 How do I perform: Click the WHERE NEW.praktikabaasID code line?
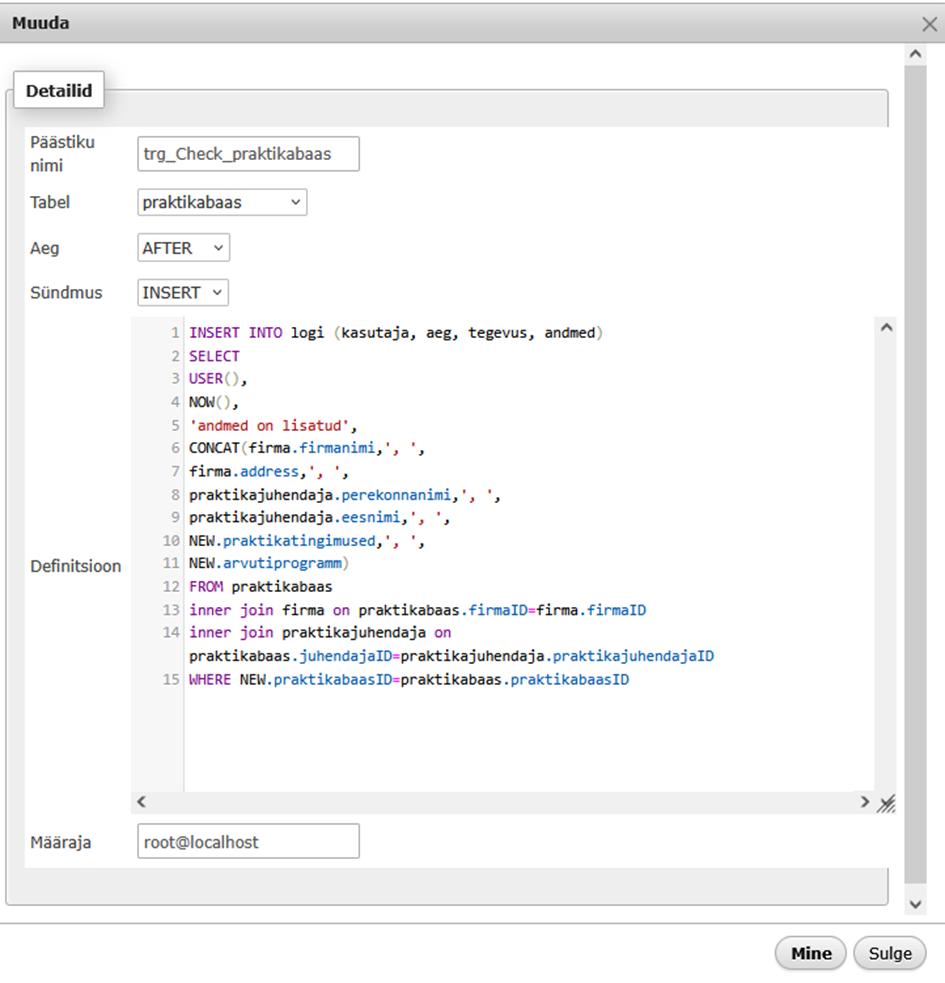point(409,680)
